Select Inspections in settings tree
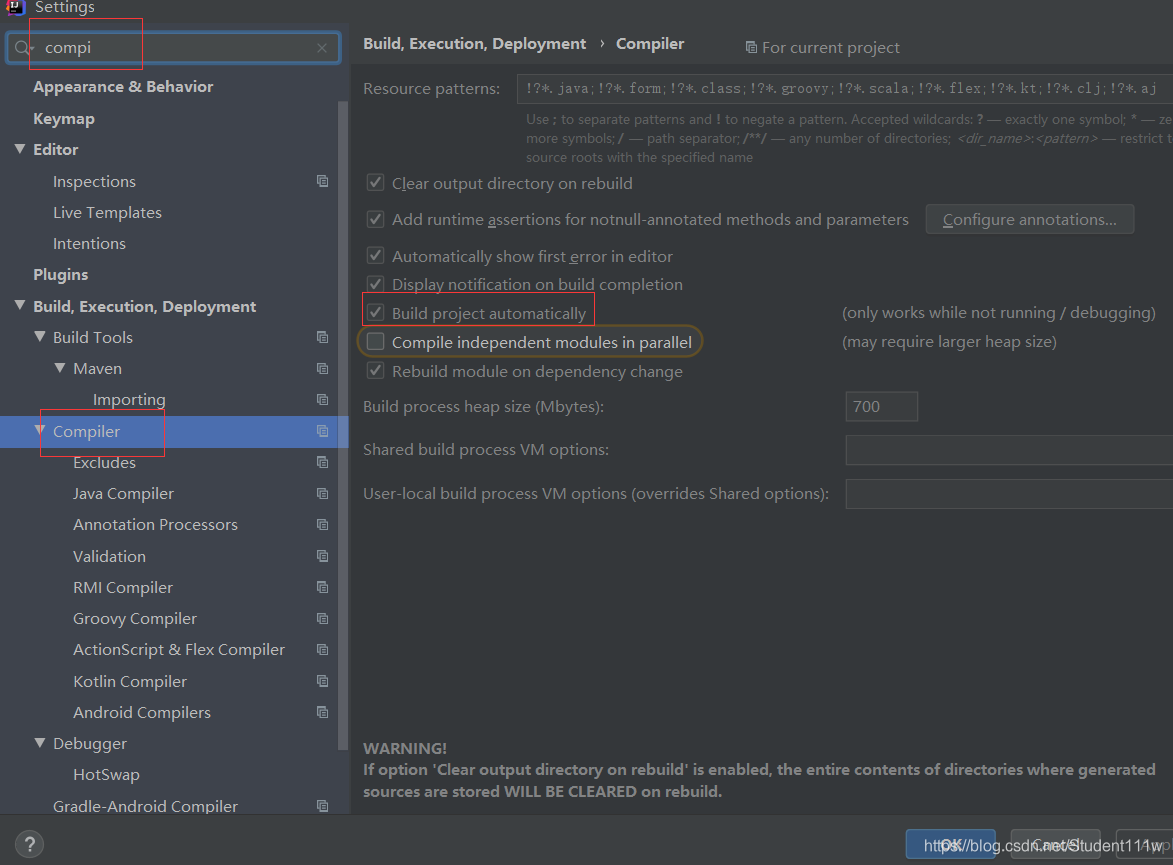Image resolution: width=1173 pixels, height=865 pixels. [94, 182]
